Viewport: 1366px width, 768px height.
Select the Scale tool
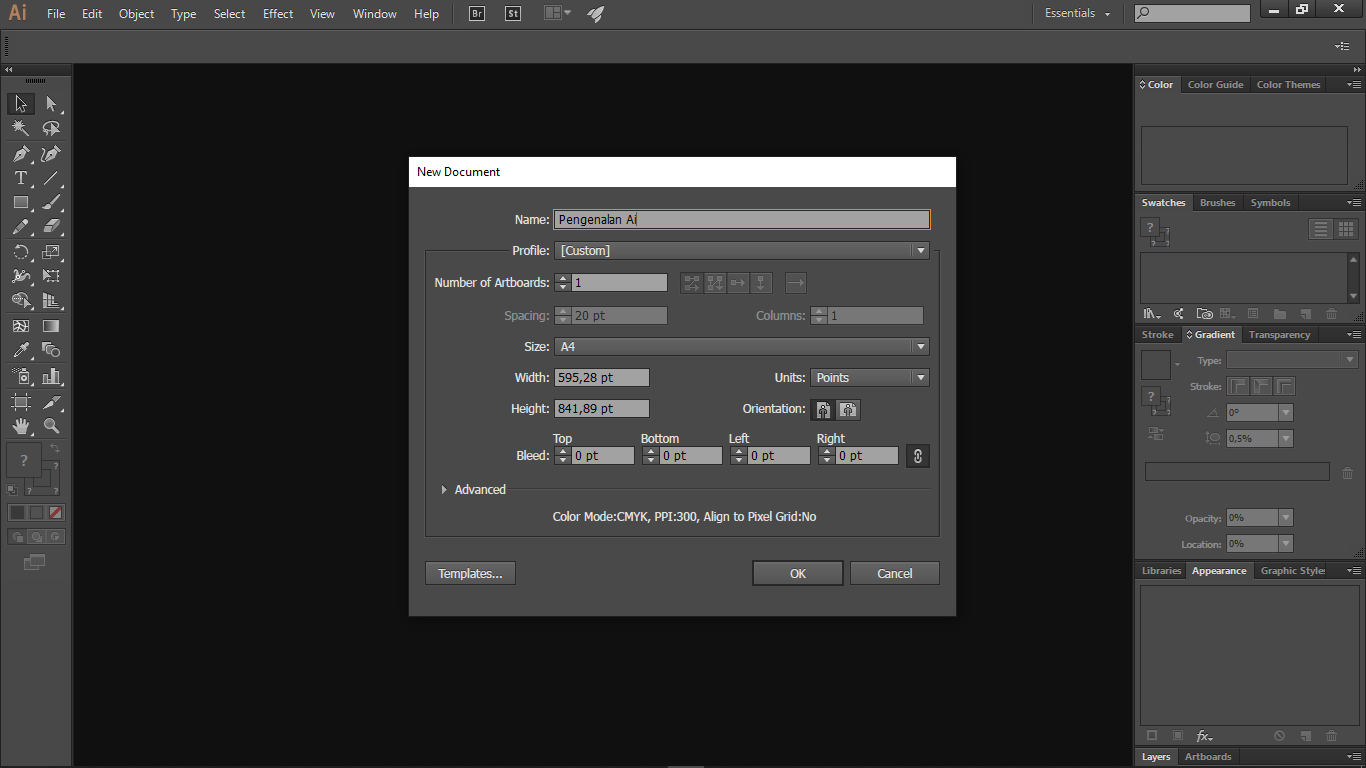click(x=52, y=252)
